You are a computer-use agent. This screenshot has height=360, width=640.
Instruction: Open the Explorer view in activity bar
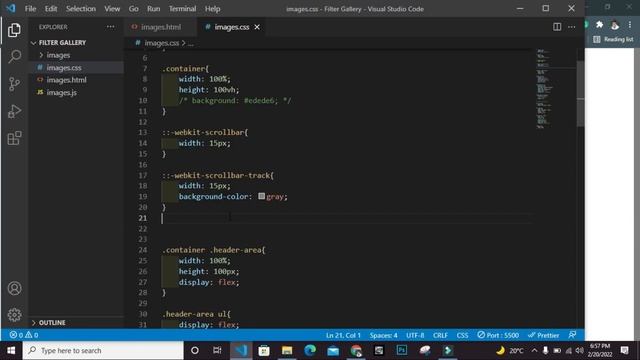(x=14, y=30)
